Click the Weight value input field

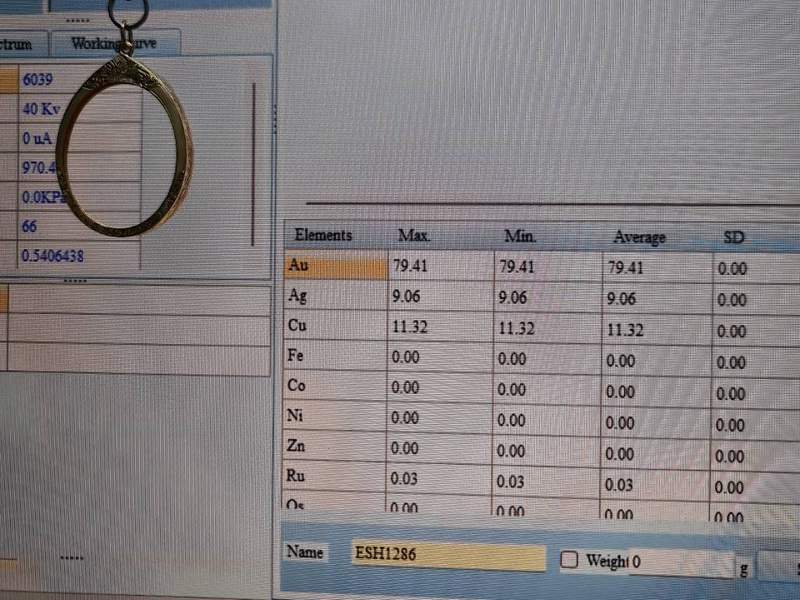[x=680, y=562]
